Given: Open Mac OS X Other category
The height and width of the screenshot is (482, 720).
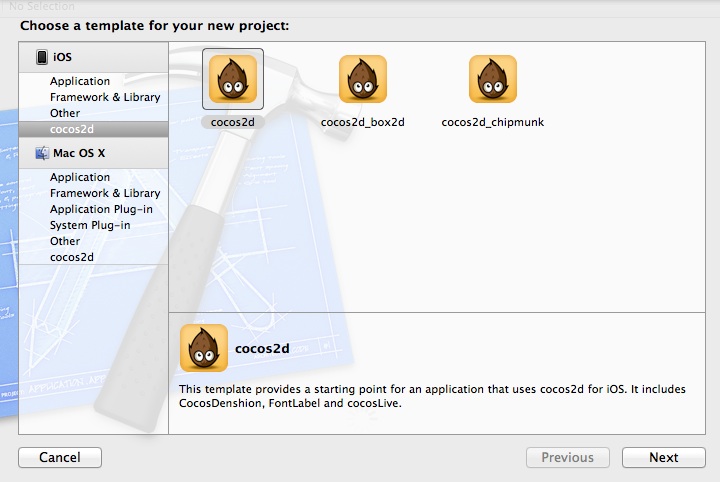Looking at the screenshot, I should [93, 241].
